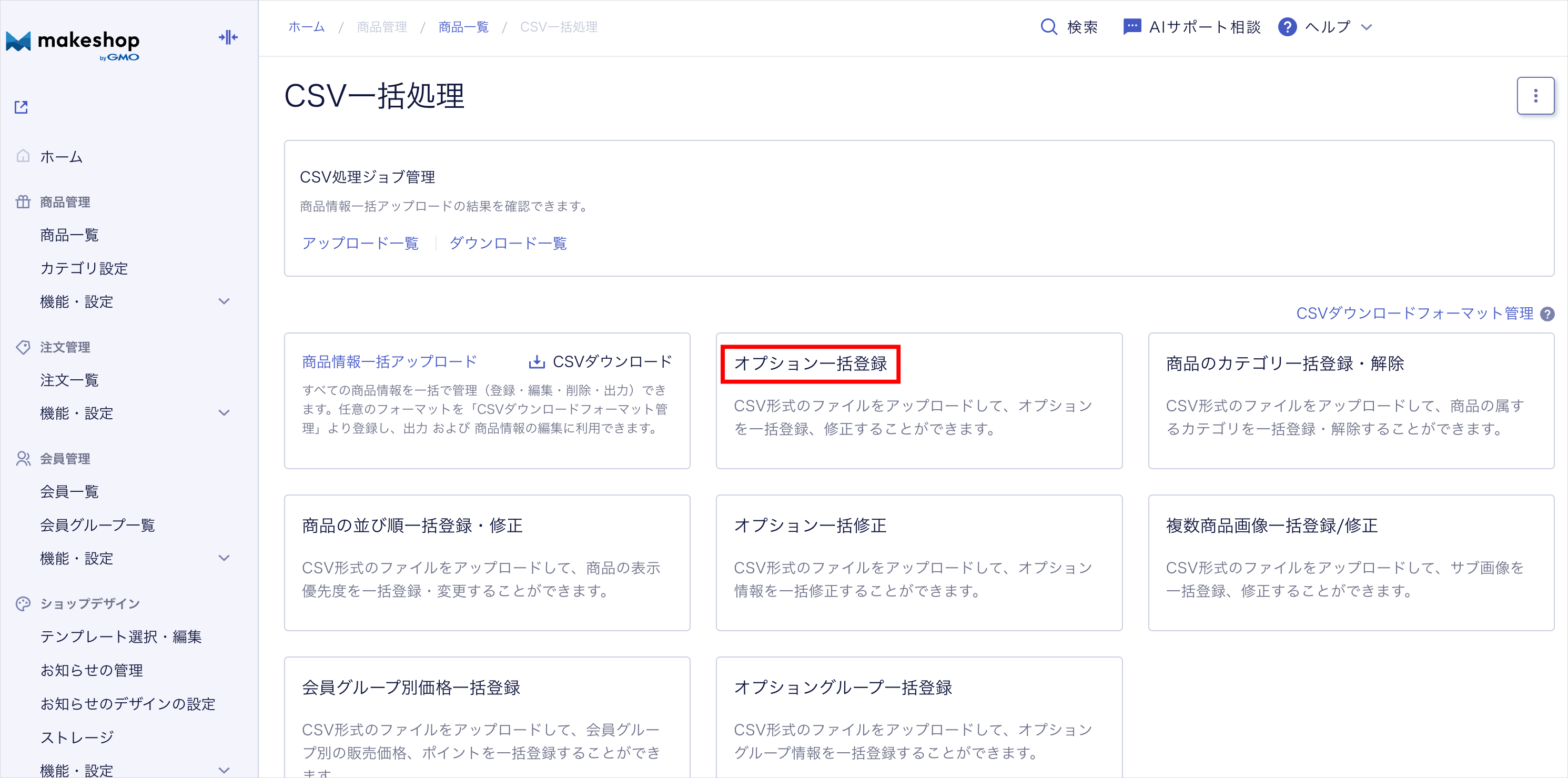Open the ヘルプ dropdown chevron
Screen dimensions: 1568x778
coord(1367,27)
